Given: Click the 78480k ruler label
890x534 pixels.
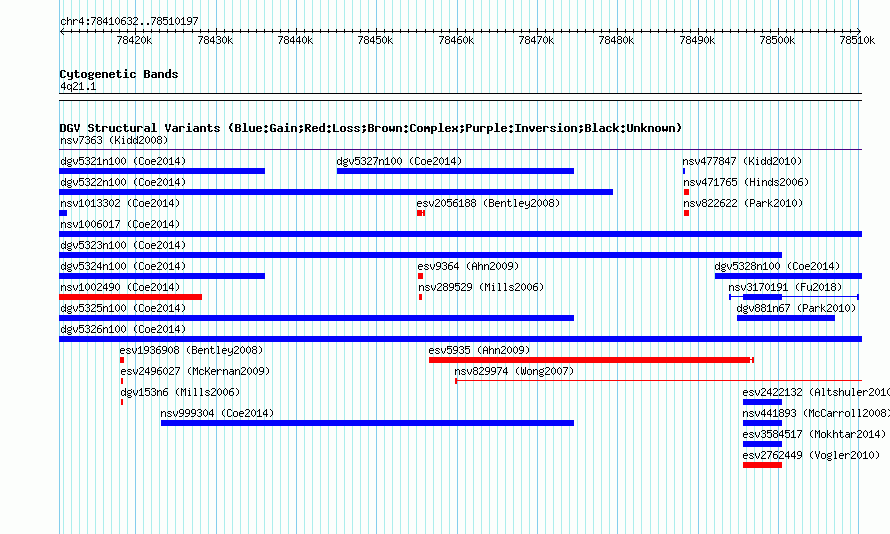Looking at the screenshot, I should (x=616, y=40).
